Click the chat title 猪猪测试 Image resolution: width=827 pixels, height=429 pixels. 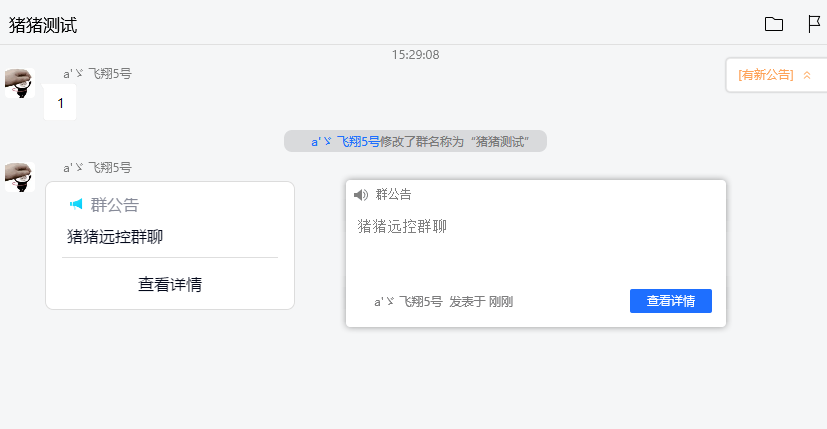point(43,25)
